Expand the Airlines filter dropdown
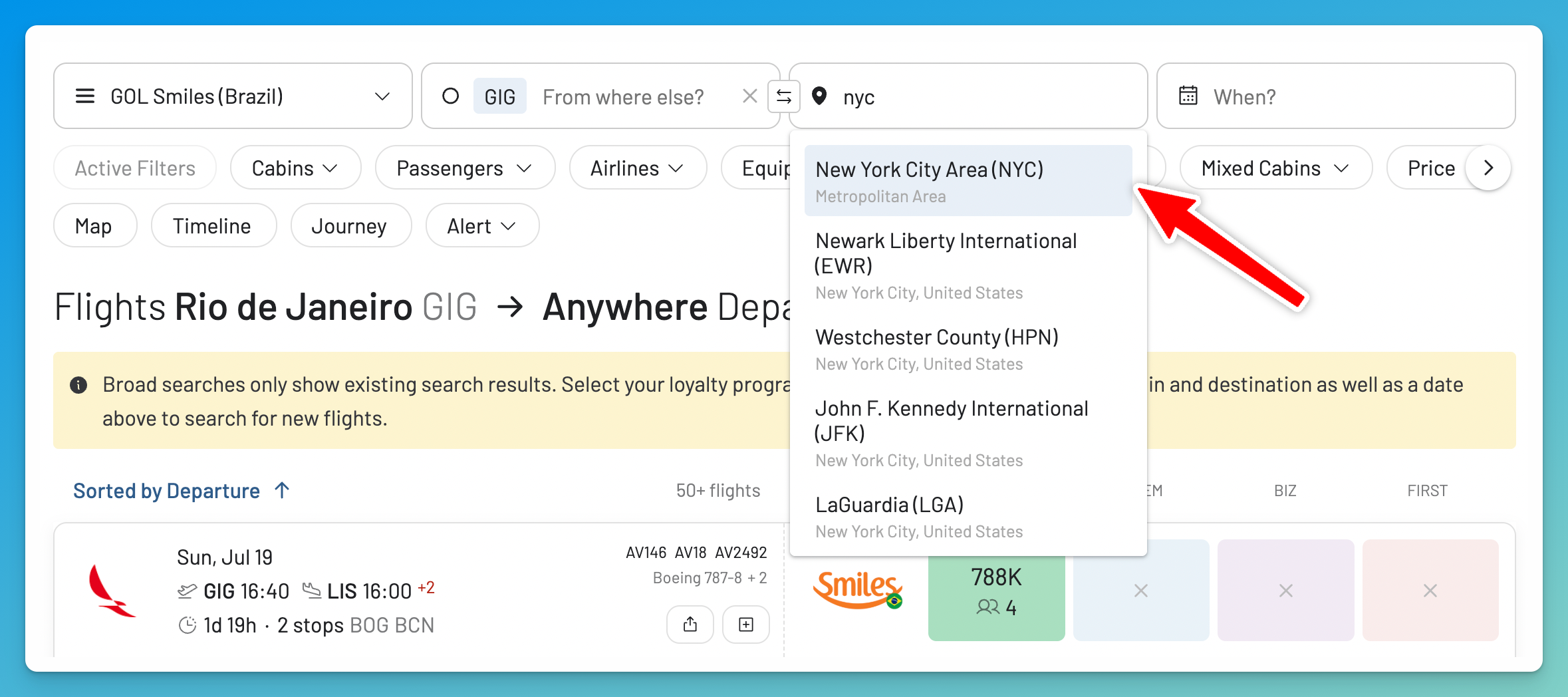Image resolution: width=1568 pixels, height=697 pixels. (x=638, y=168)
